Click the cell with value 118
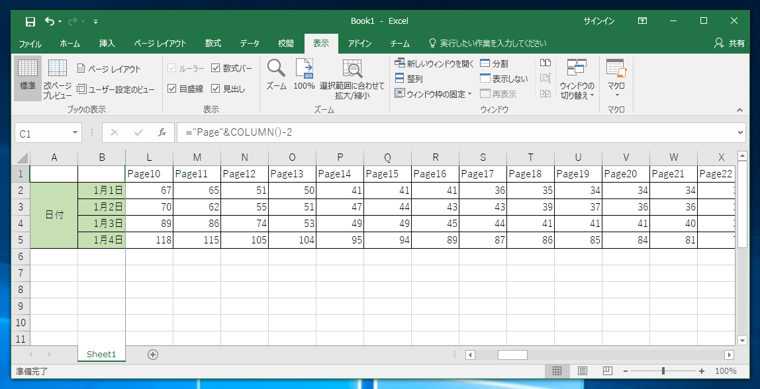The width and height of the screenshot is (760, 389). coord(149,240)
